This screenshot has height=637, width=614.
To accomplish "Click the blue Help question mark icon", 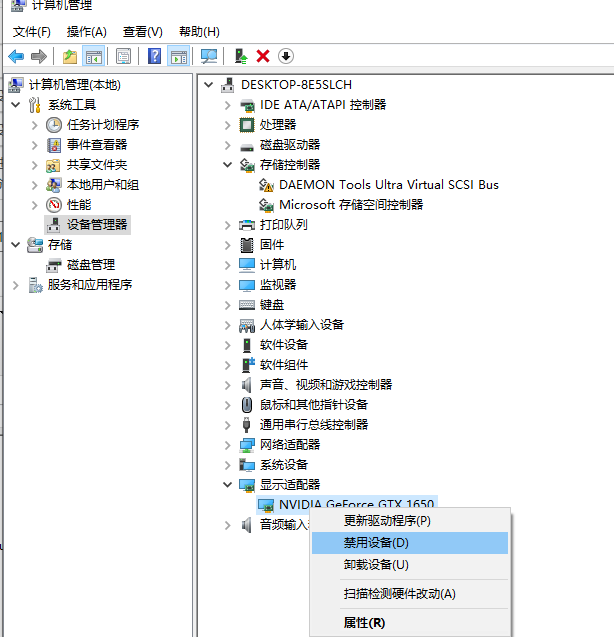I will pyautogui.click(x=154, y=56).
